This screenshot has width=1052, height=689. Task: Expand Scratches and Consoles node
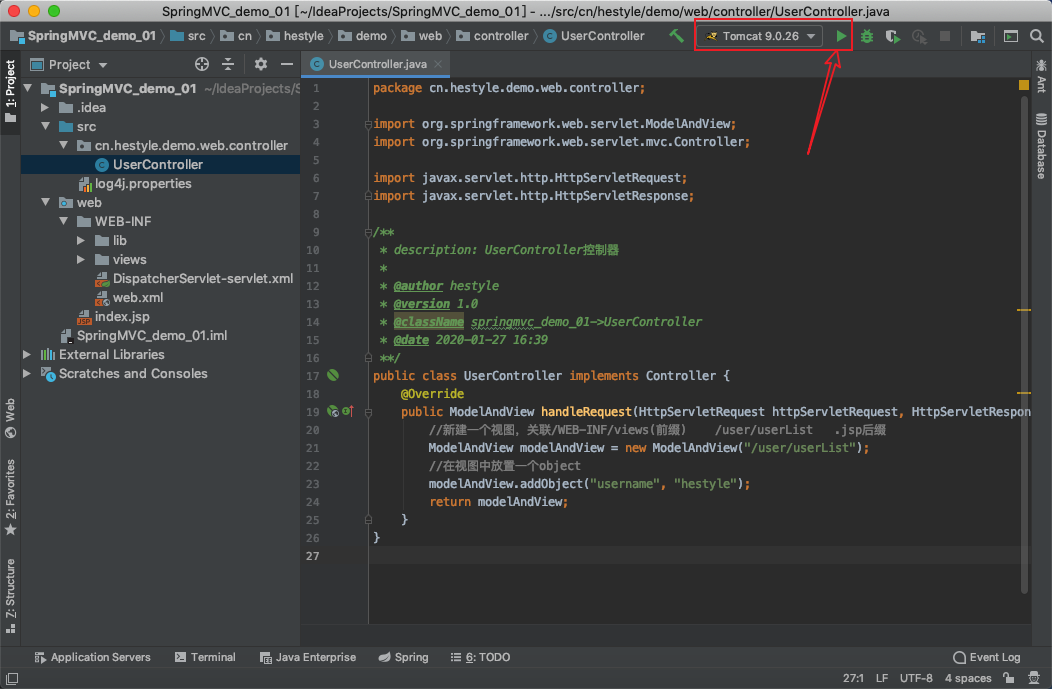(27, 373)
